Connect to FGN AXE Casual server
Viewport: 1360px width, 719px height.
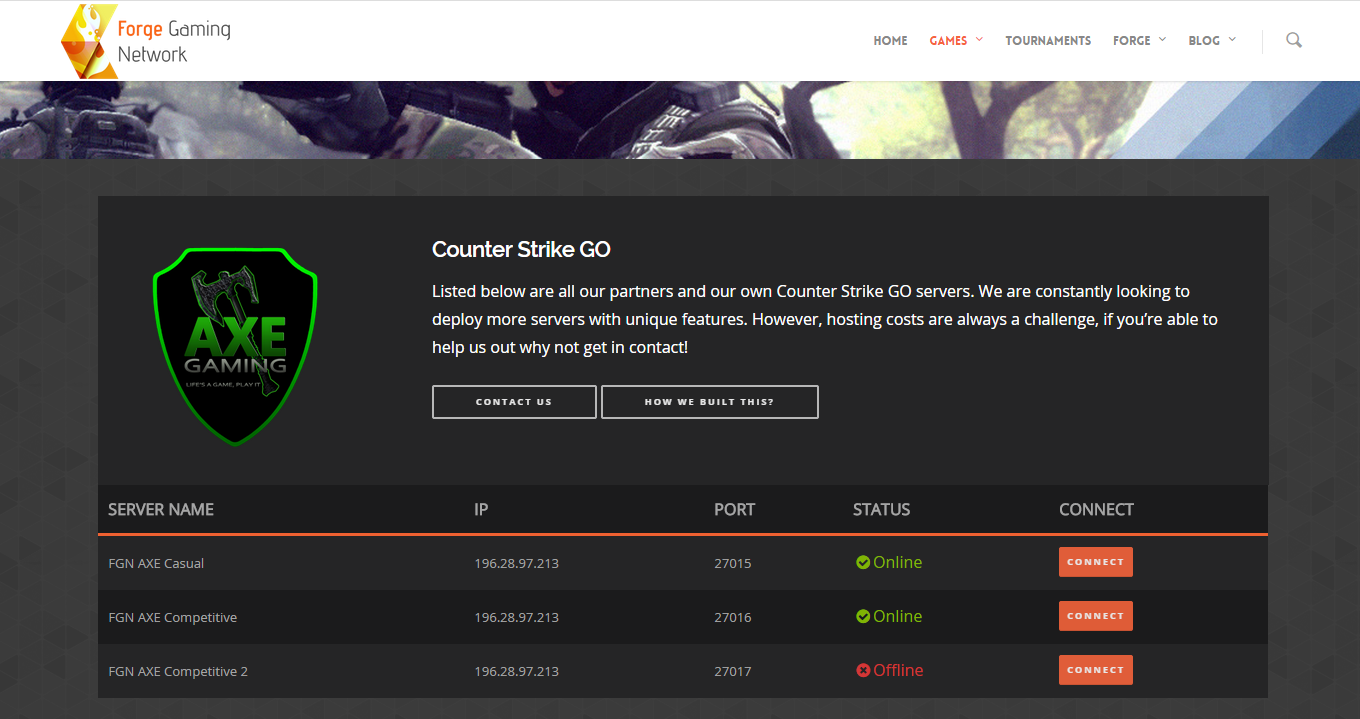pyautogui.click(x=1096, y=562)
